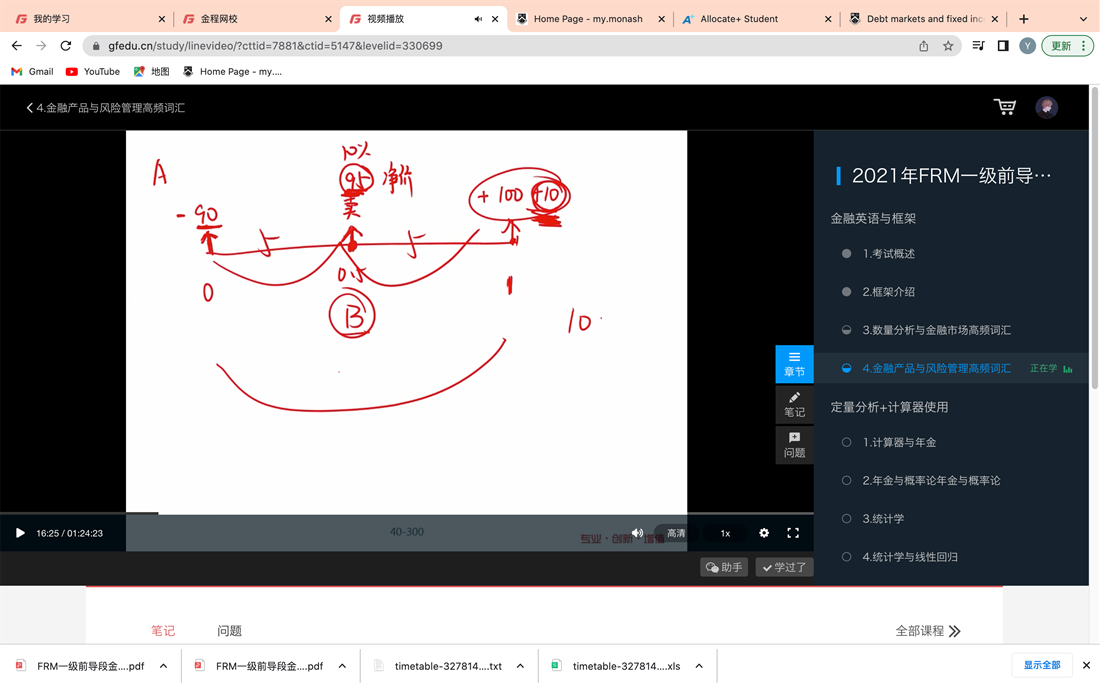This screenshot has width=1100, height=687.
Task: Mark lesson as 学过了
Action: pyautogui.click(x=784, y=567)
